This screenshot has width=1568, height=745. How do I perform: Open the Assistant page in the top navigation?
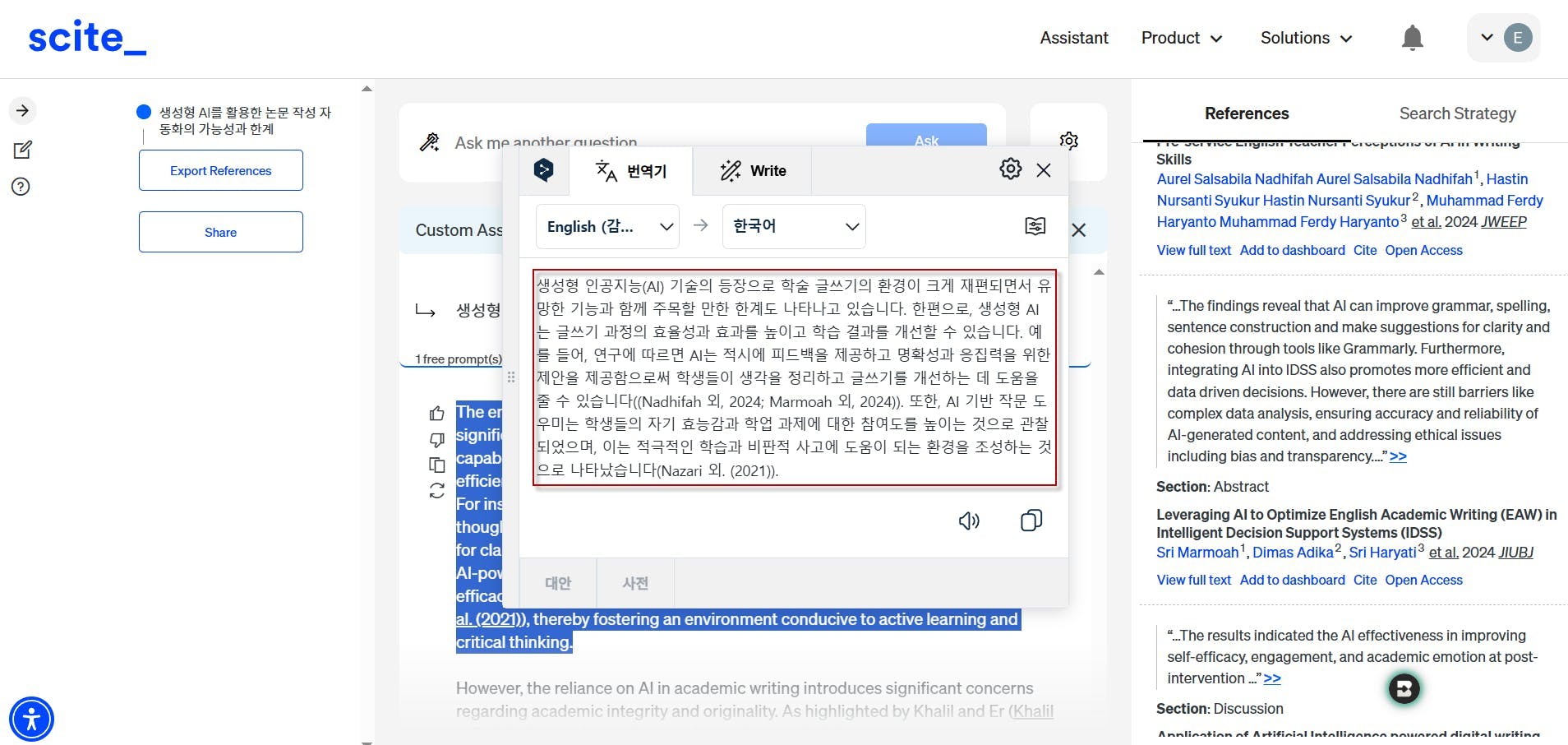pos(1074,38)
